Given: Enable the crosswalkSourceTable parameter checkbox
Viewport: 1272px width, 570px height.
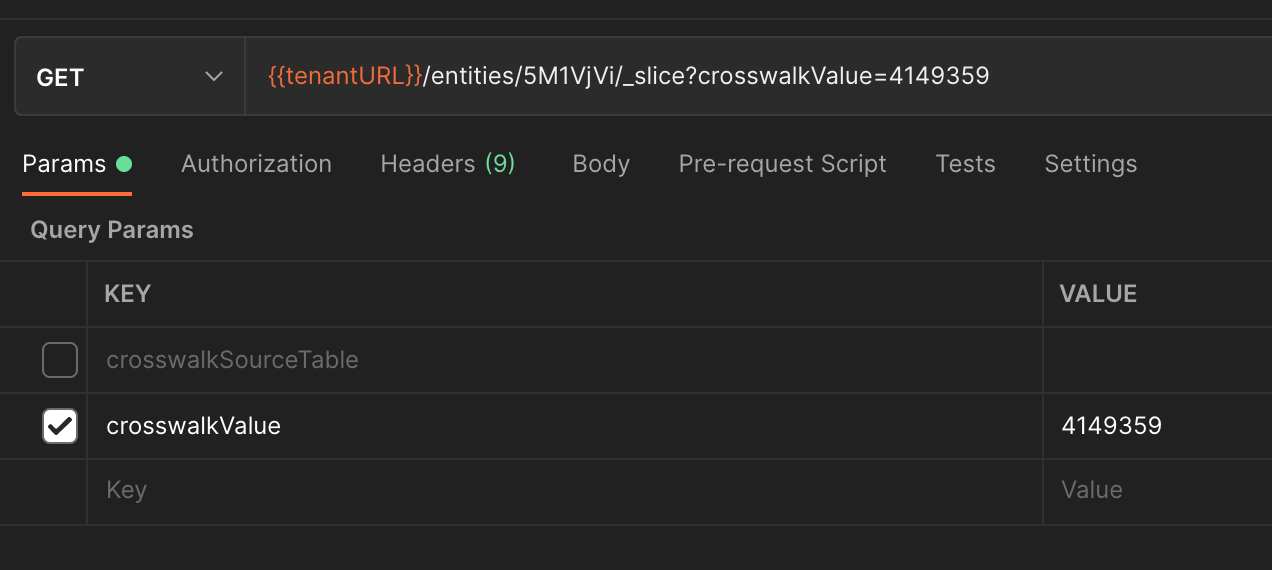Looking at the screenshot, I should tap(60, 360).
